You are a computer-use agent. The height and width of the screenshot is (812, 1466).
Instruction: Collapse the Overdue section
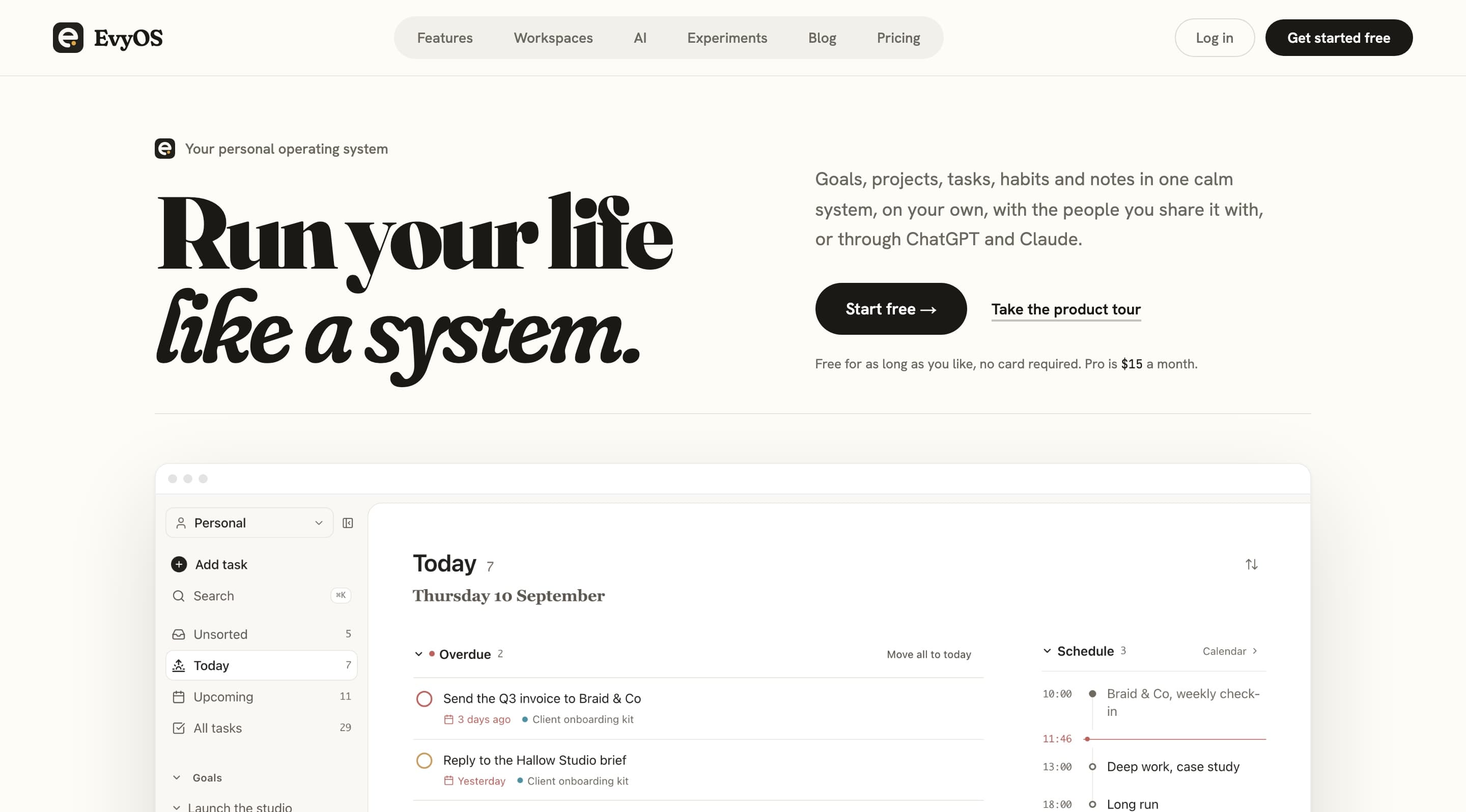[x=418, y=654]
